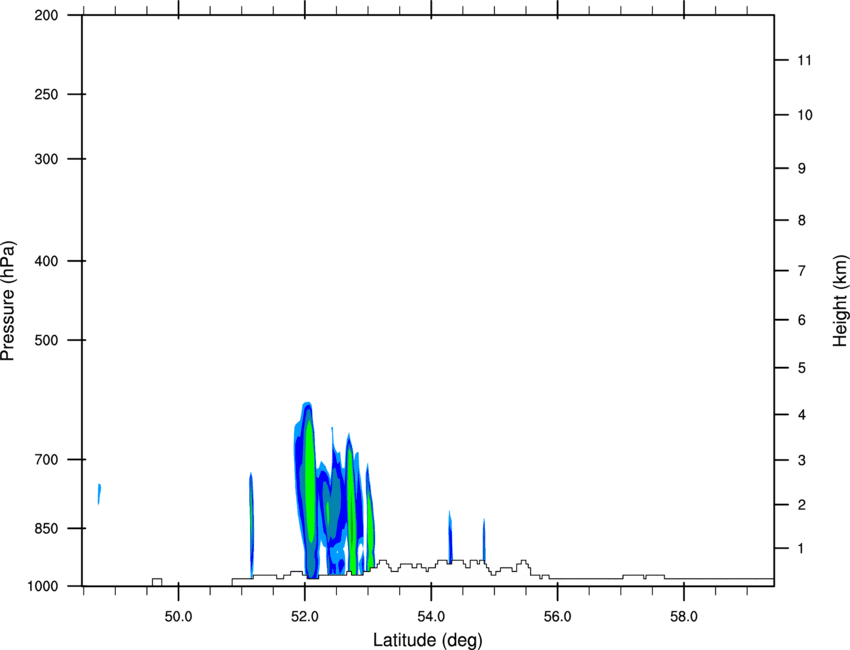Screen dimensions: 850x650
Task: Click the small light-blue blob near 48.8 latitude
Action: (99, 494)
